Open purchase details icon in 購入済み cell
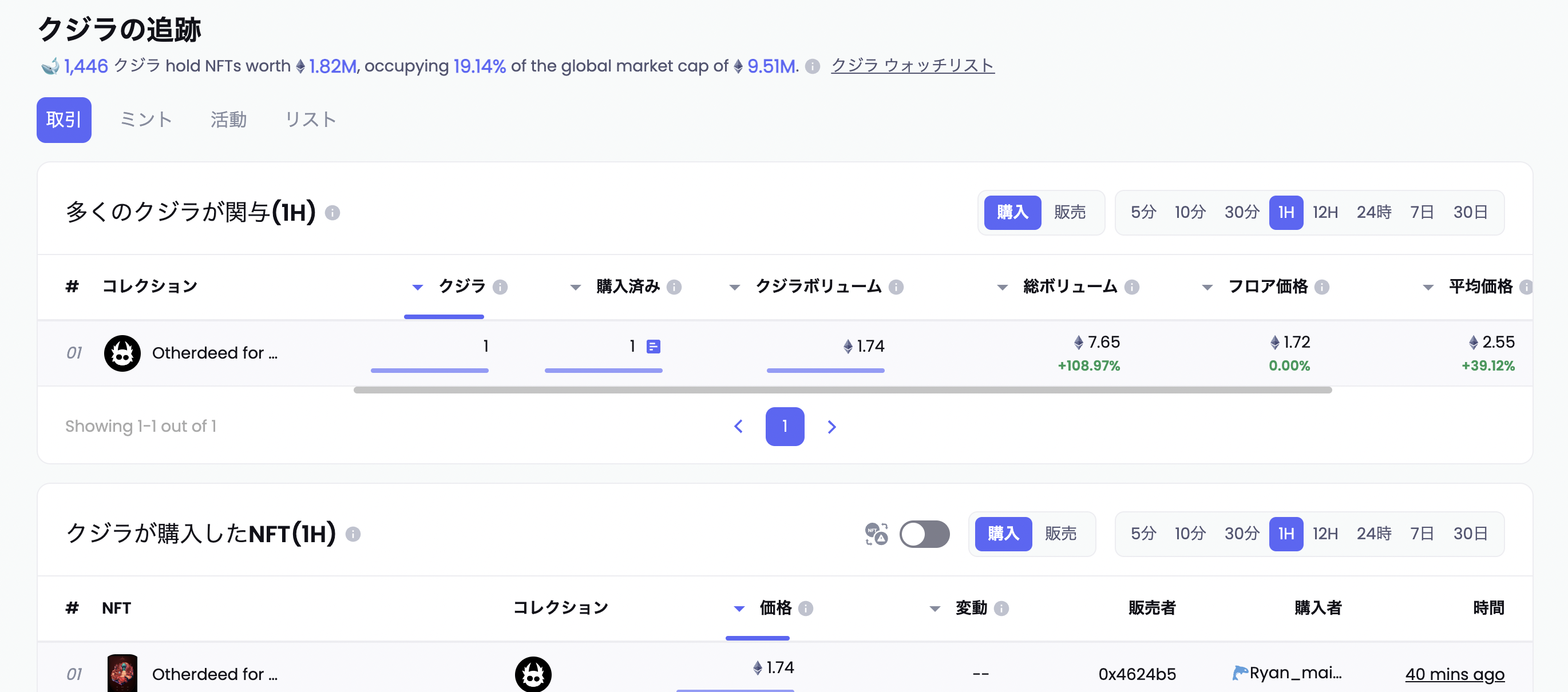This screenshot has width=1568, height=692. click(653, 347)
